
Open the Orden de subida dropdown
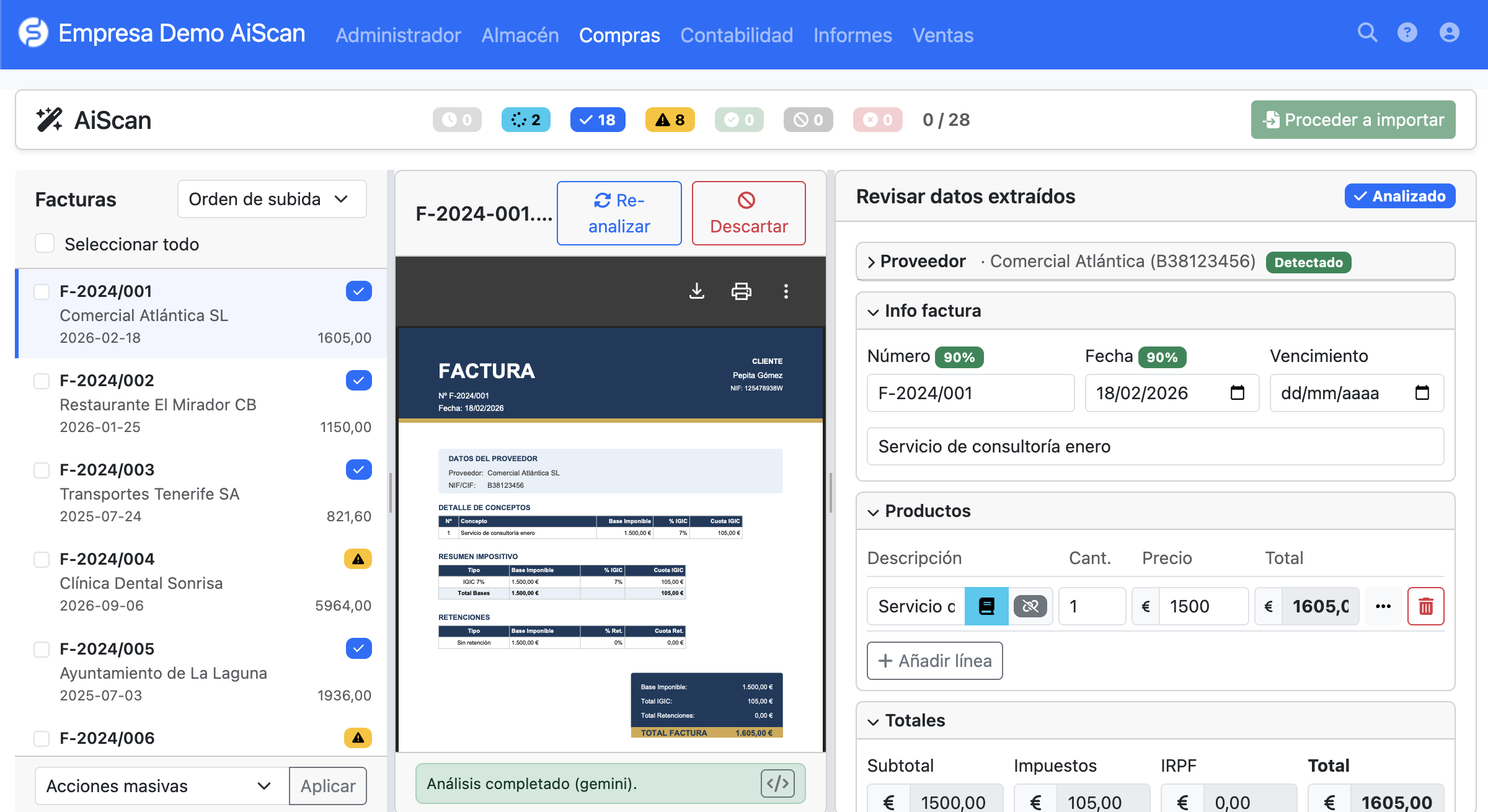click(272, 199)
